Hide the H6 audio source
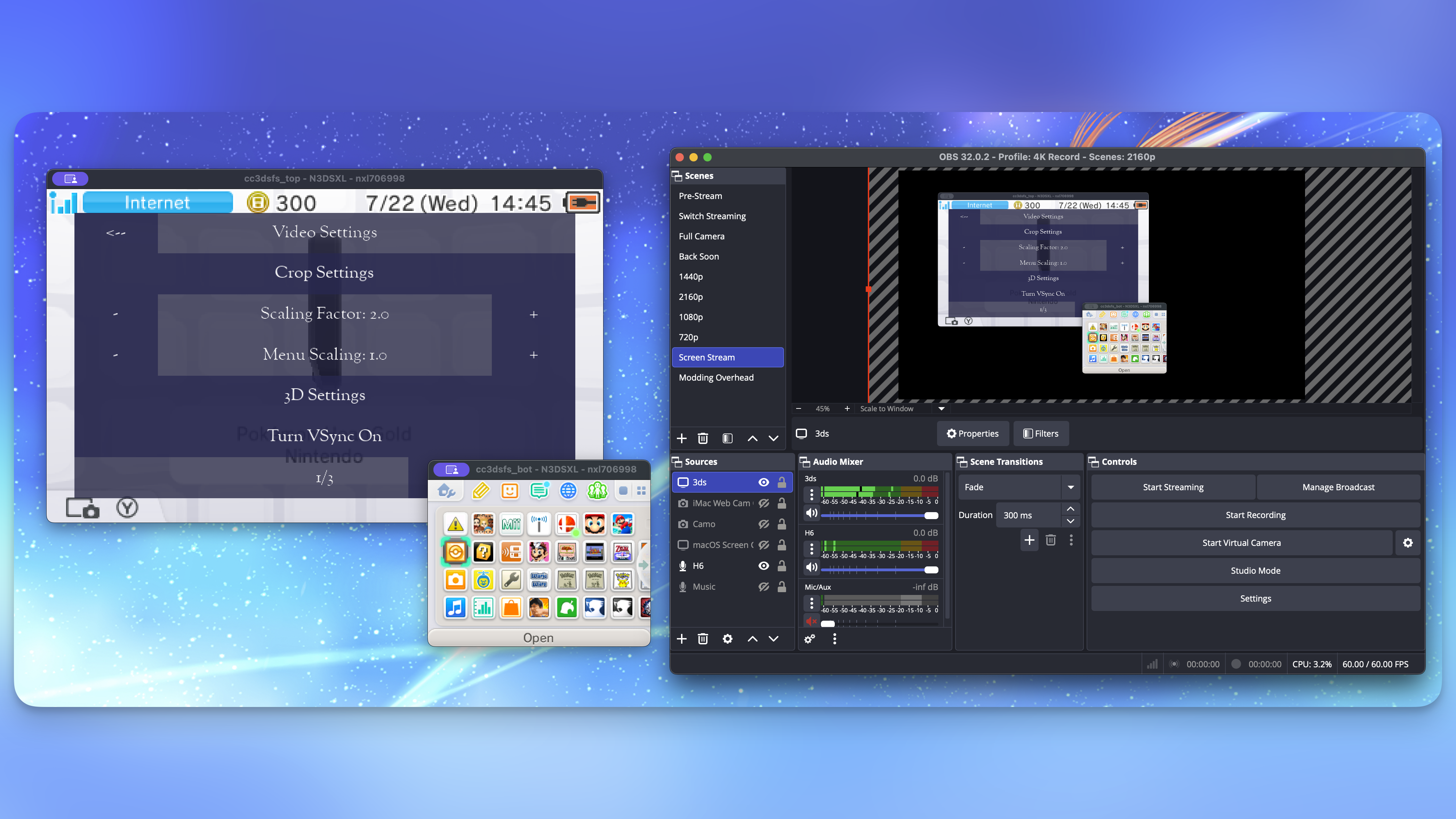 [763, 566]
